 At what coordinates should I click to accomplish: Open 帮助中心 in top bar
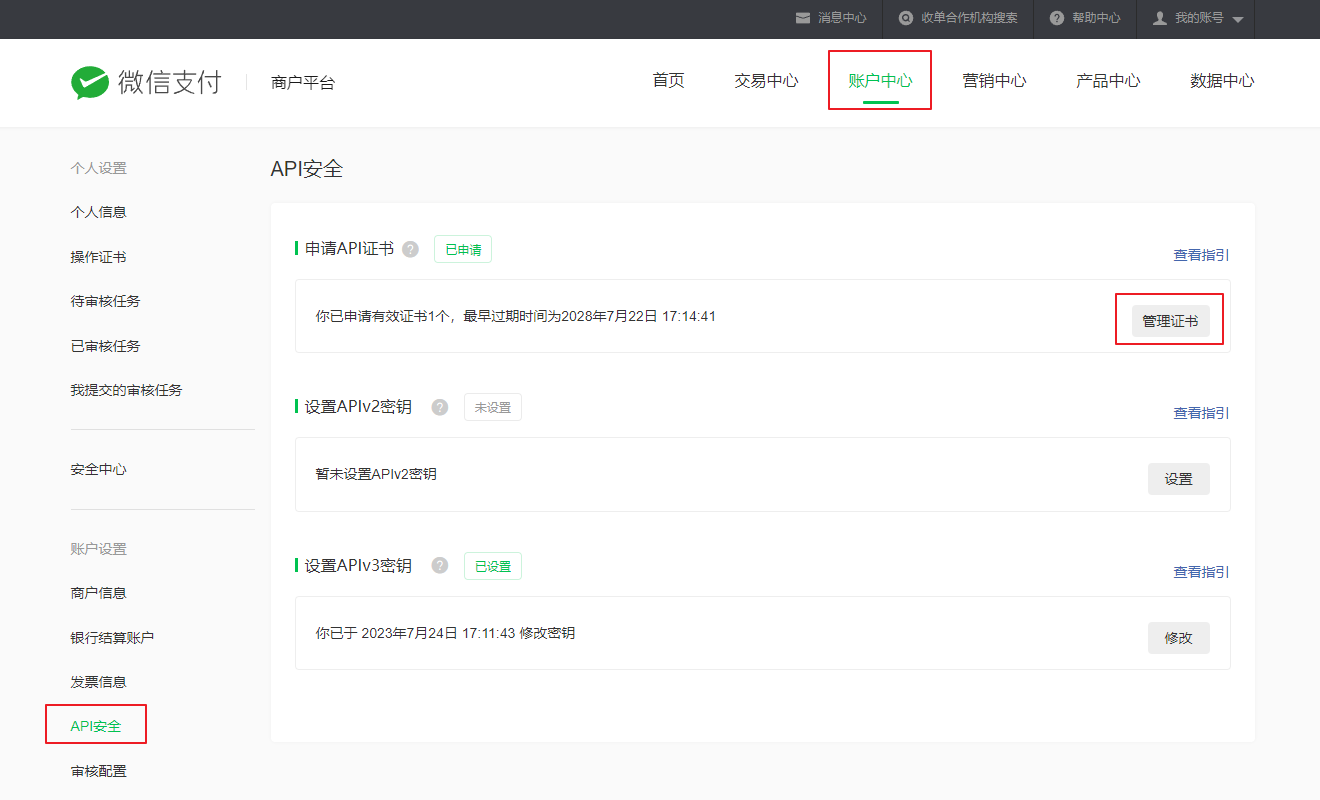(1096, 18)
